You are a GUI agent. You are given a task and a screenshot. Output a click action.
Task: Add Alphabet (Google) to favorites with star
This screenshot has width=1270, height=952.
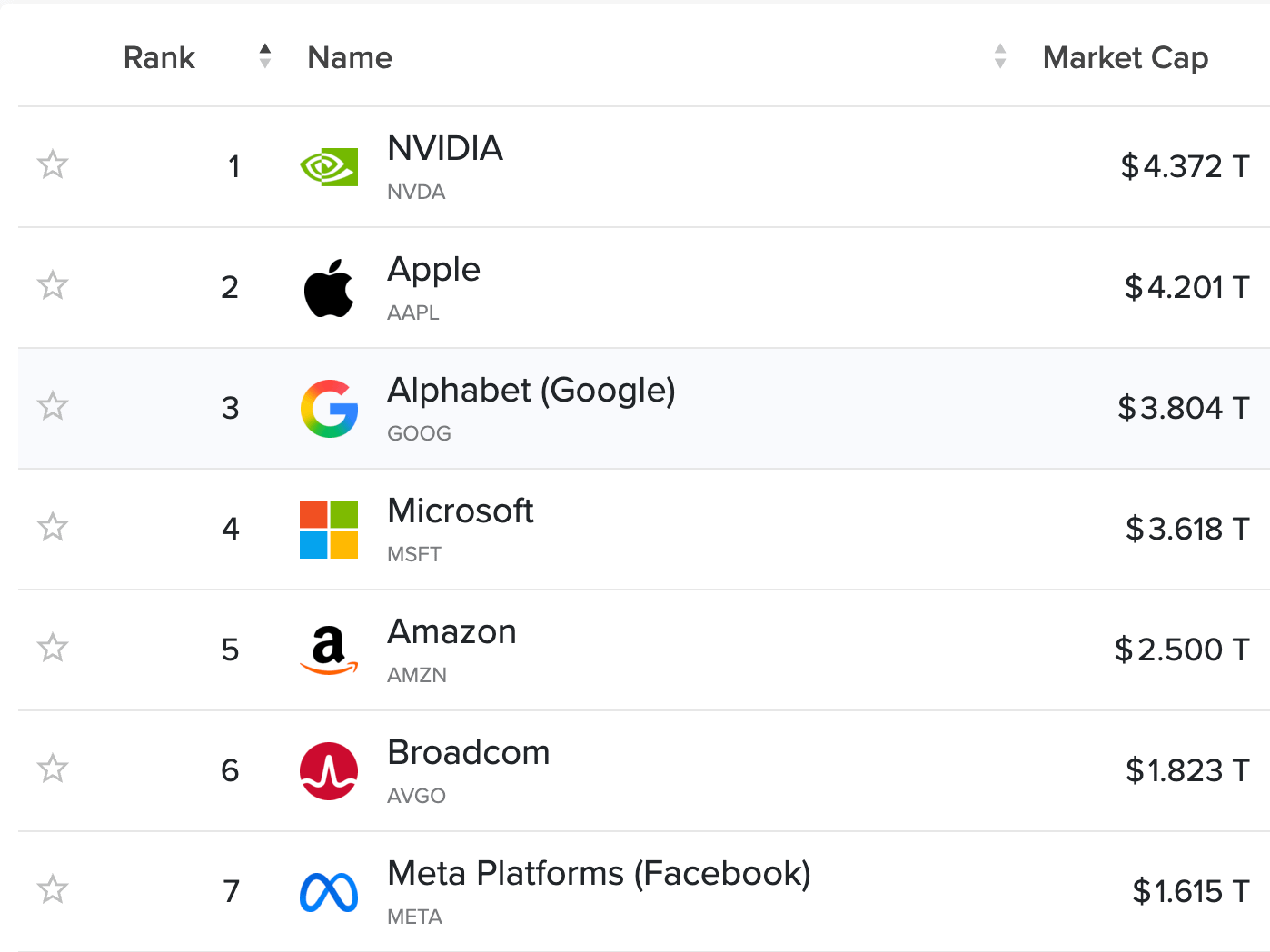click(53, 406)
